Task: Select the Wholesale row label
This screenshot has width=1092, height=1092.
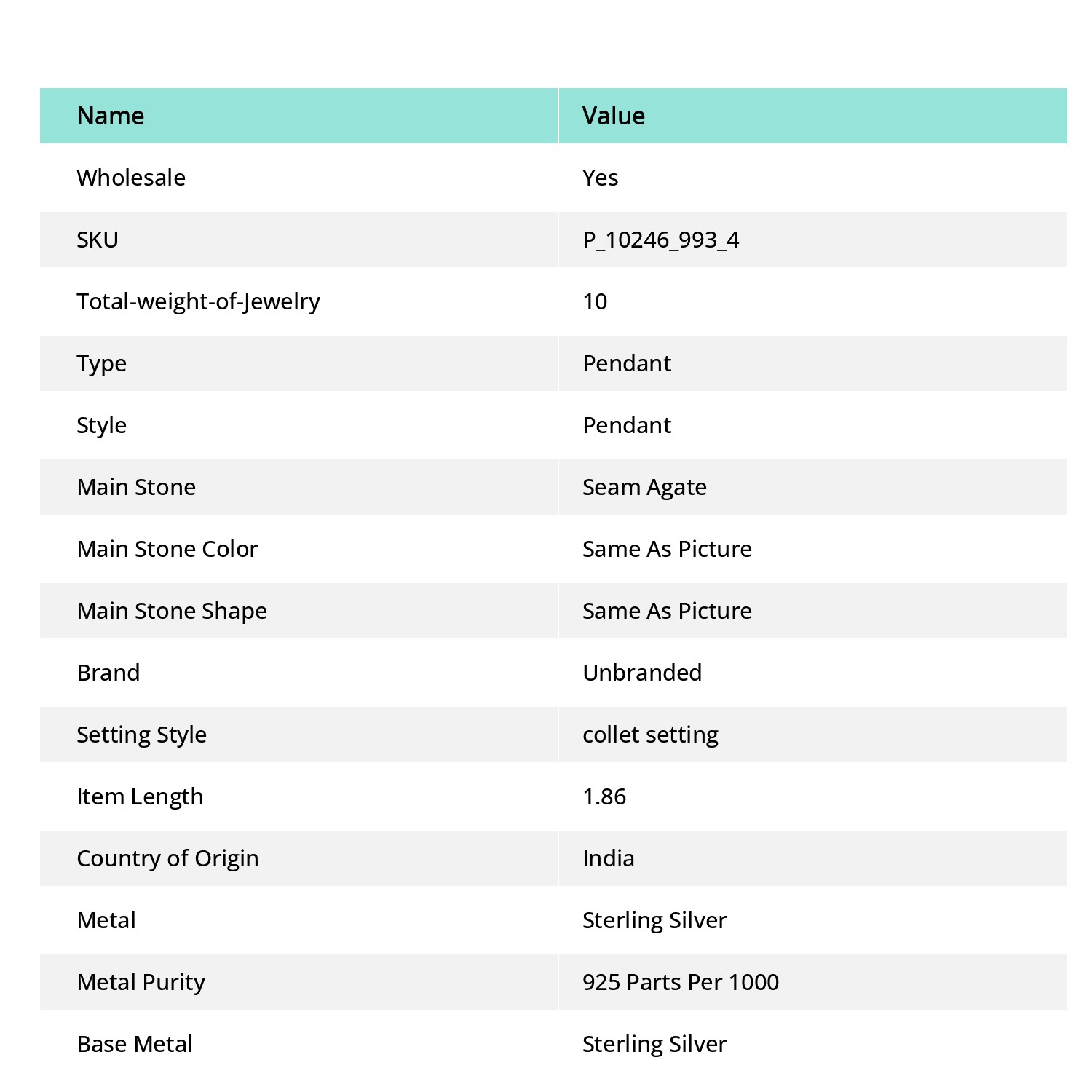Action: click(x=131, y=178)
